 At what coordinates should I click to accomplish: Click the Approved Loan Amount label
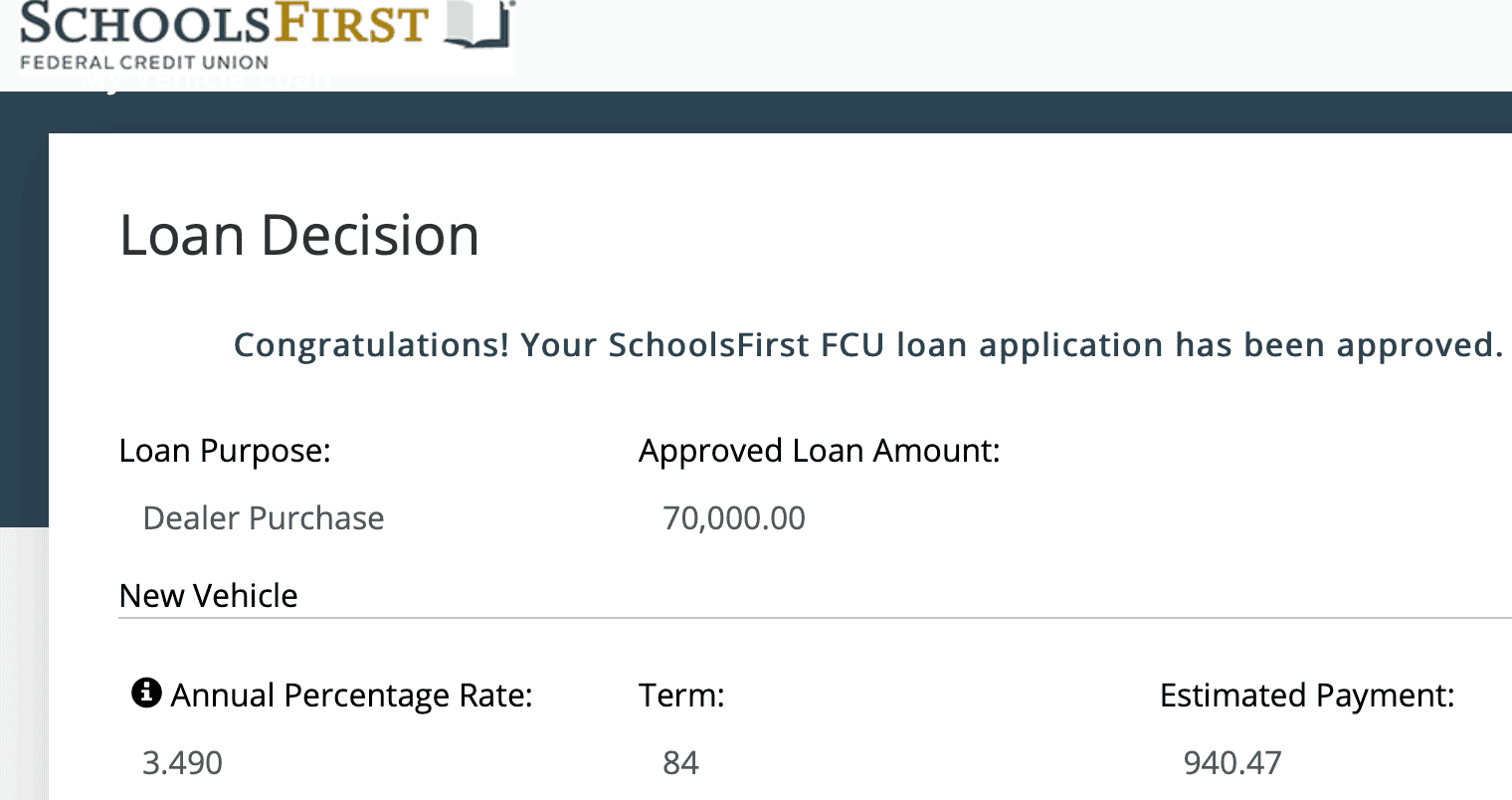(x=819, y=451)
